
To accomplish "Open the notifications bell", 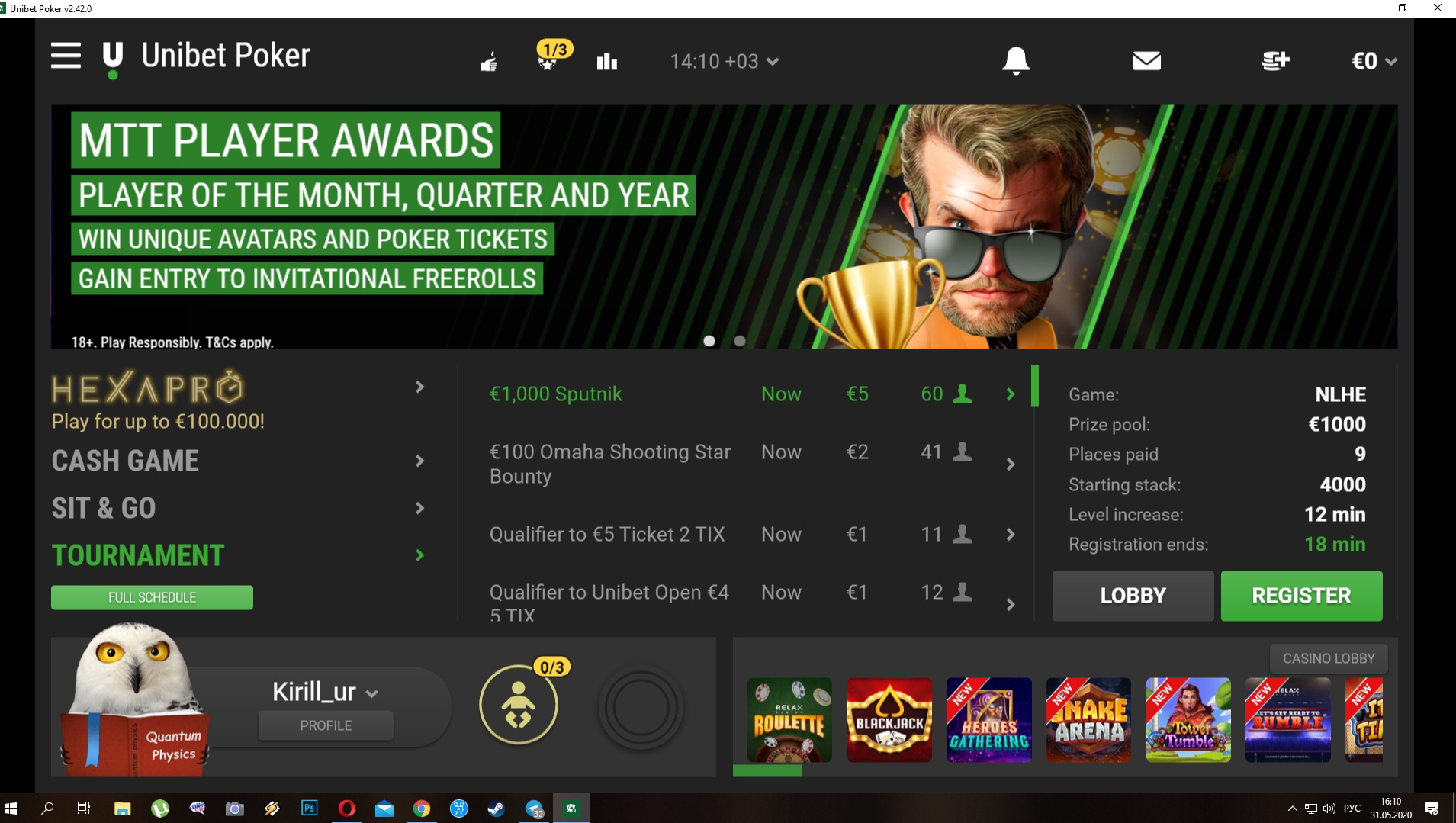I will tap(1016, 60).
